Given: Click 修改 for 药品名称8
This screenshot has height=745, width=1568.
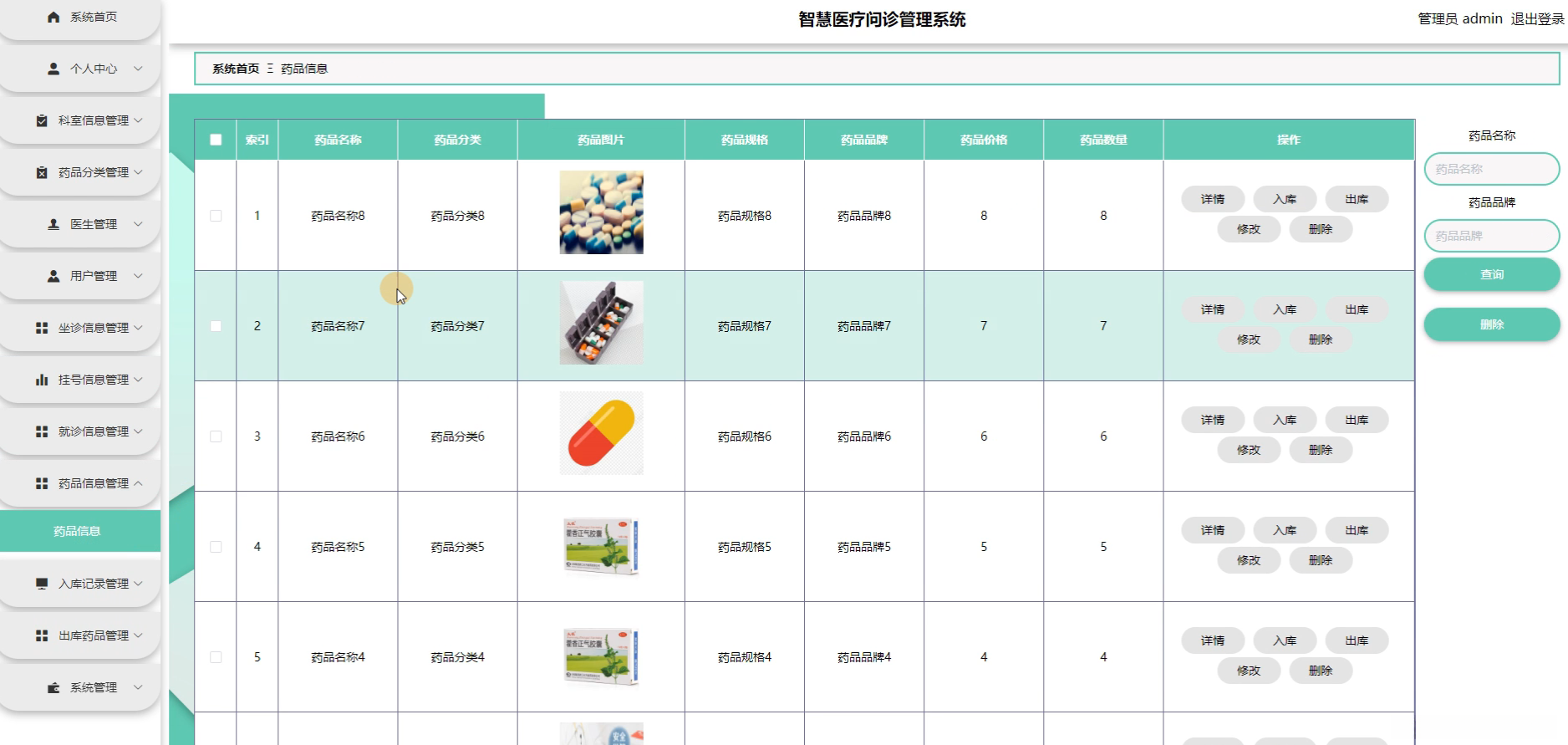Looking at the screenshot, I should pyautogui.click(x=1249, y=229).
